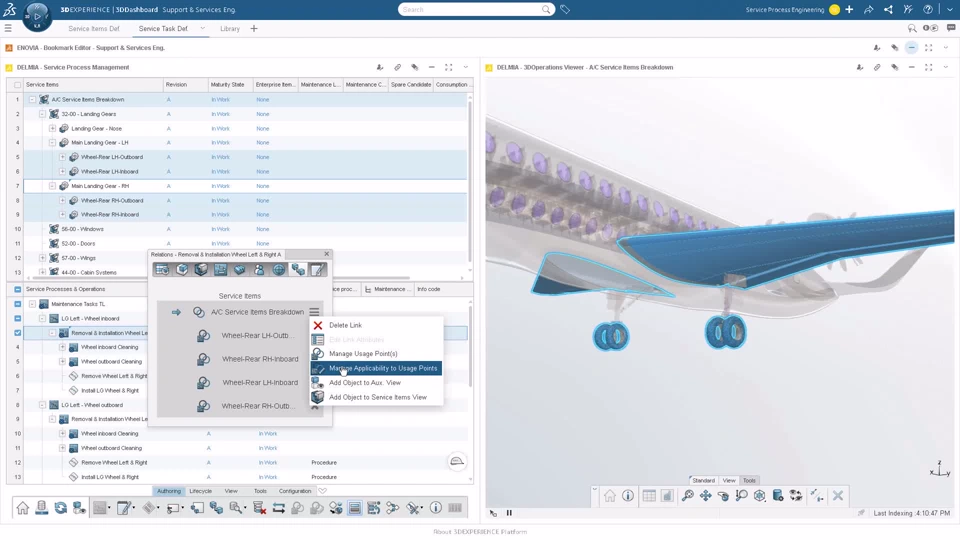Image resolution: width=960 pixels, height=540 pixels.
Task: Pause the 3D viewer playback
Action: (509, 513)
